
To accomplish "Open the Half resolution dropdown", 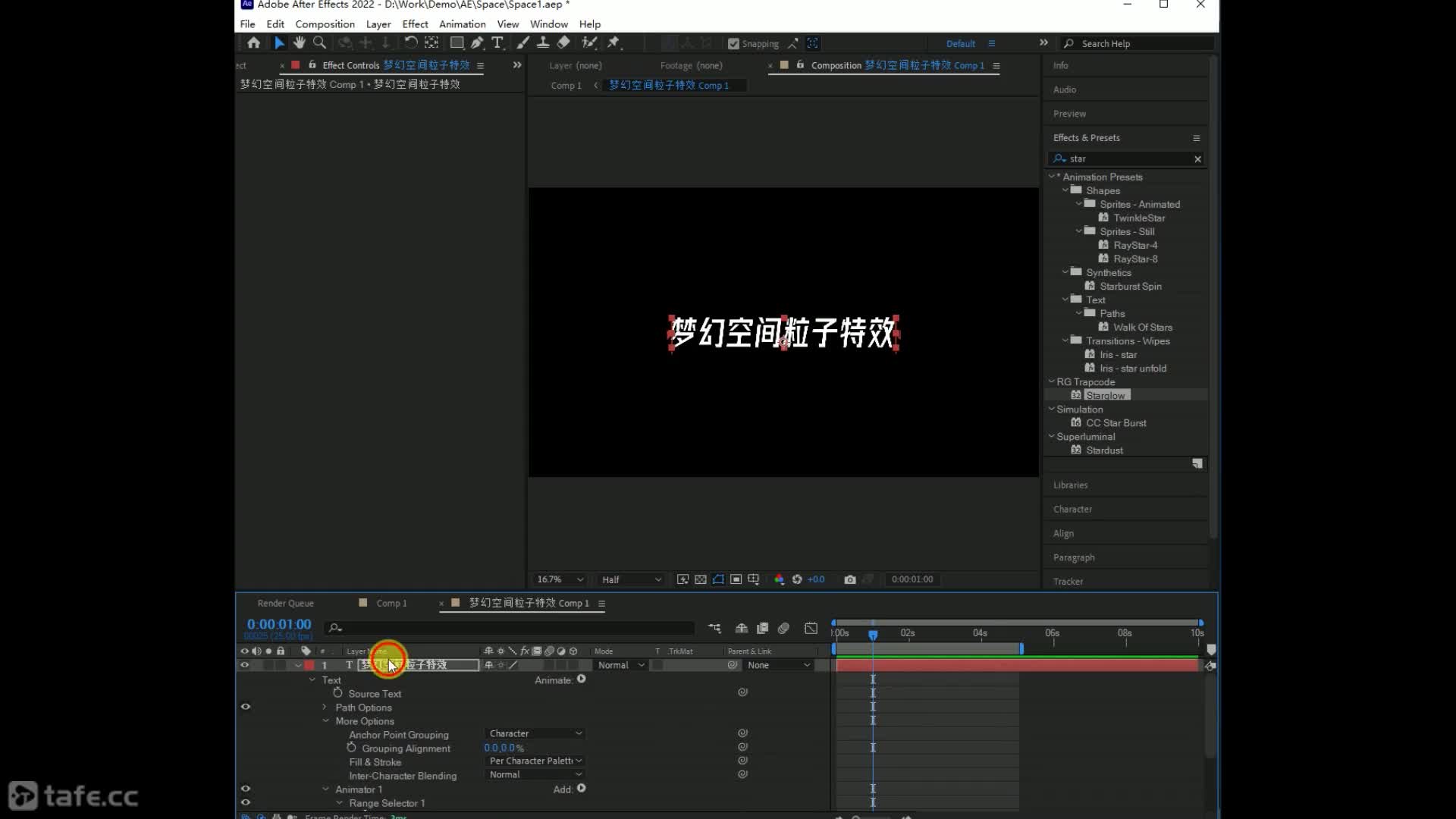I will click(x=631, y=579).
